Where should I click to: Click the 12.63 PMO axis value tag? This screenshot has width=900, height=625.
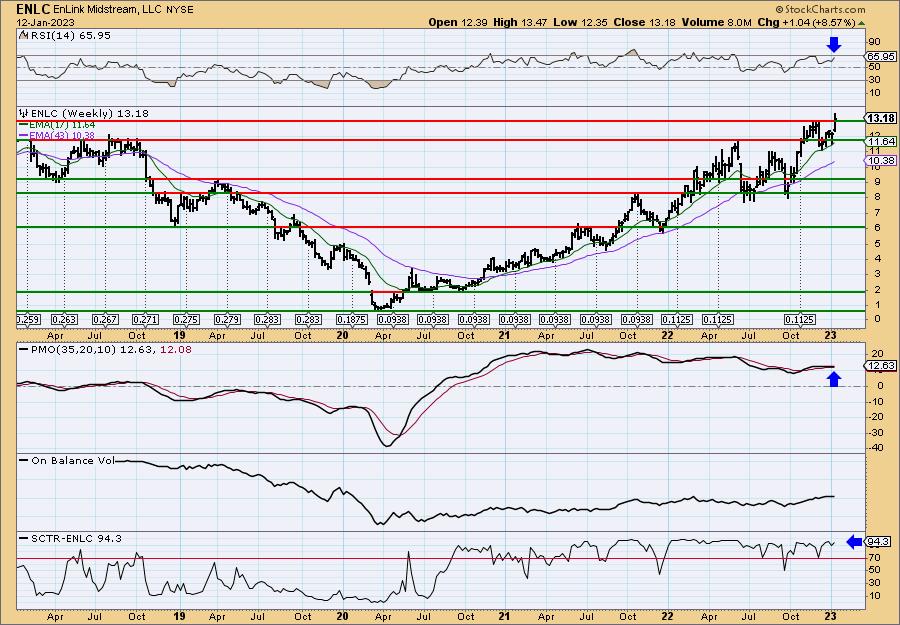point(880,366)
